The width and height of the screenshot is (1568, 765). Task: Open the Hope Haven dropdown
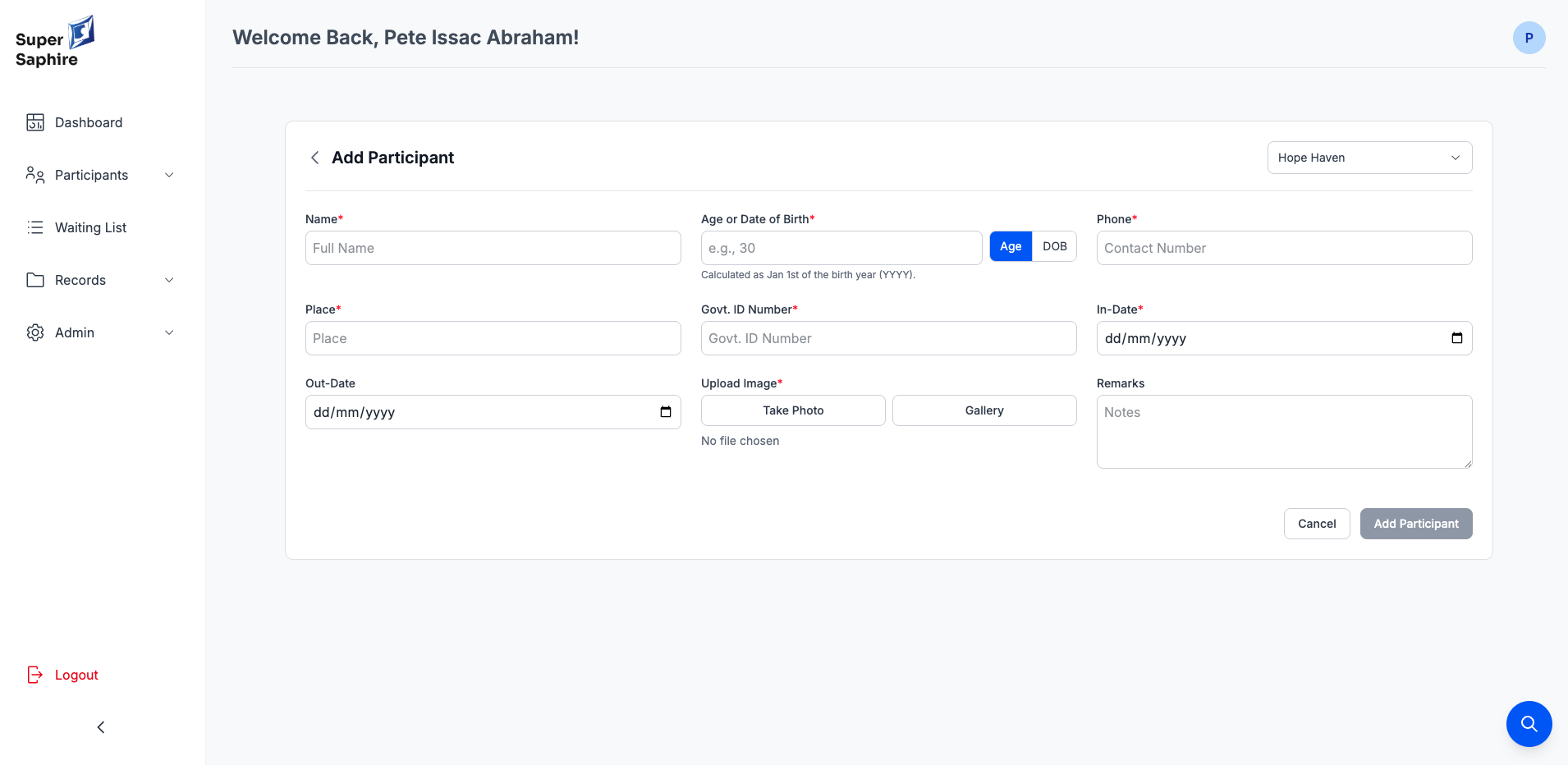point(1369,158)
